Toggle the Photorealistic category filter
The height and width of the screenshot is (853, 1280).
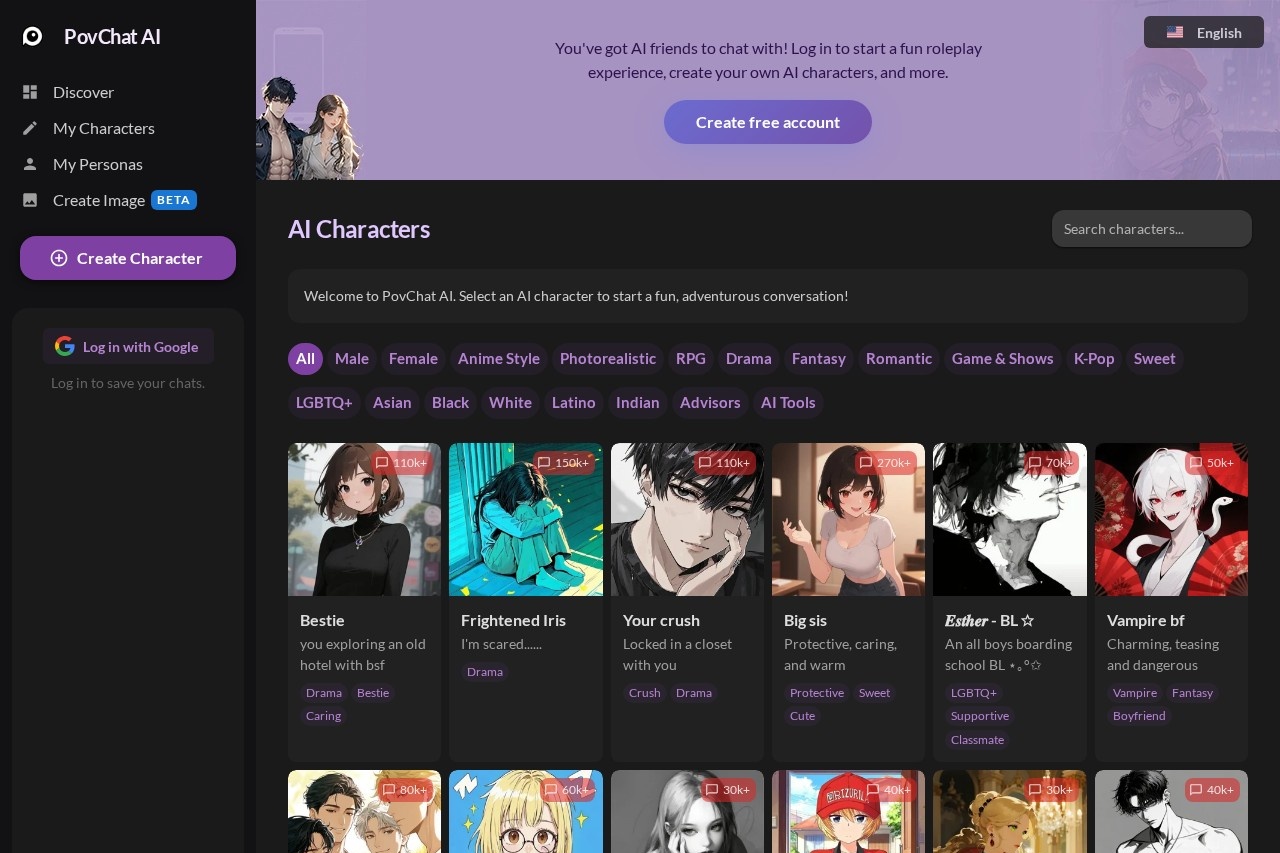608,359
